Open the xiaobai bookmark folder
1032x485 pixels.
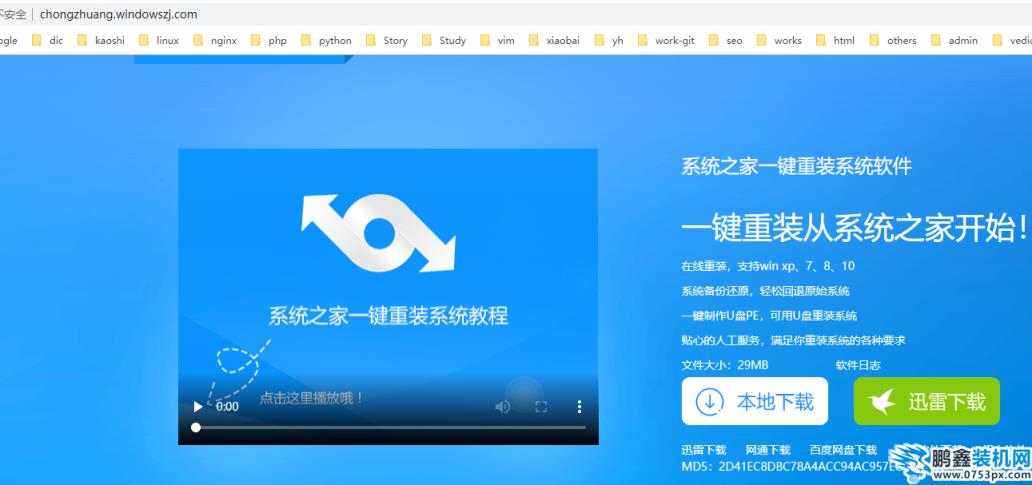tap(554, 40)
